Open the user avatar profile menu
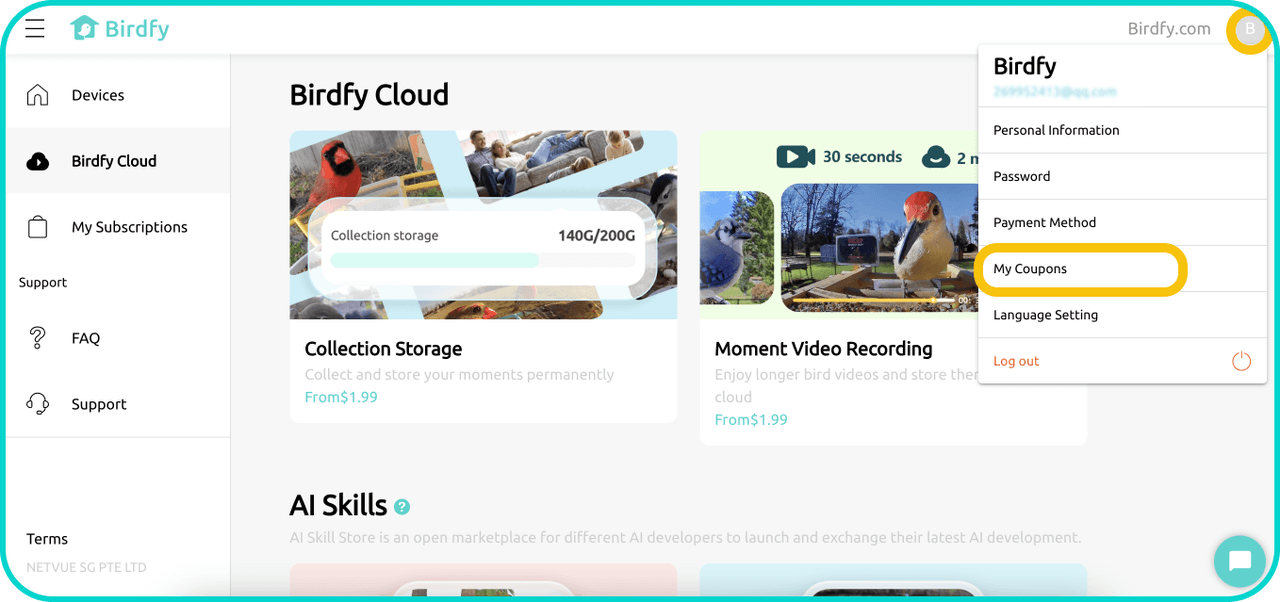The width and height of the screenshot is (1280, 602). 1249,30
